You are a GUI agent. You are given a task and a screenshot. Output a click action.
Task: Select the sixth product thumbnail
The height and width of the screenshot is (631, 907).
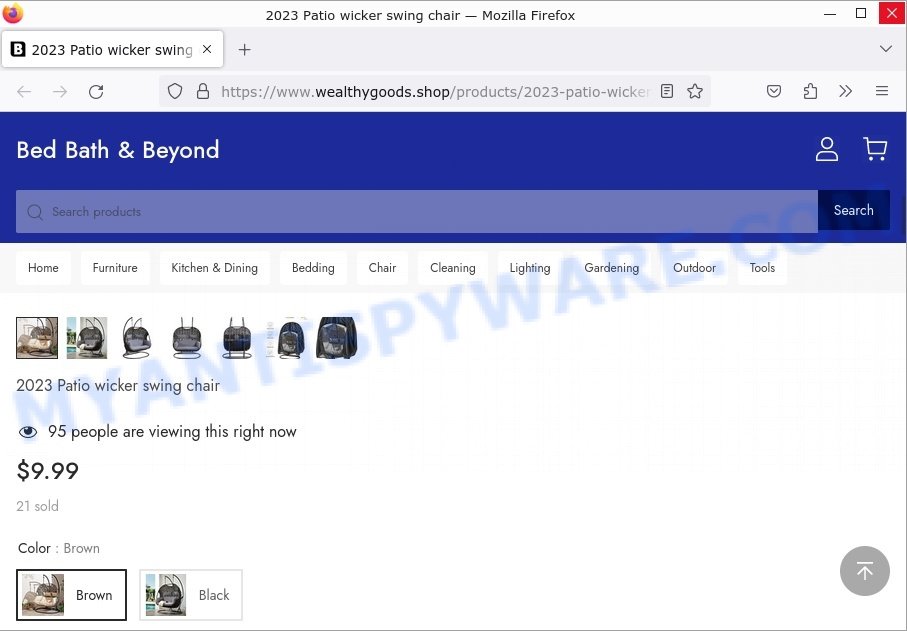point(287,338)
